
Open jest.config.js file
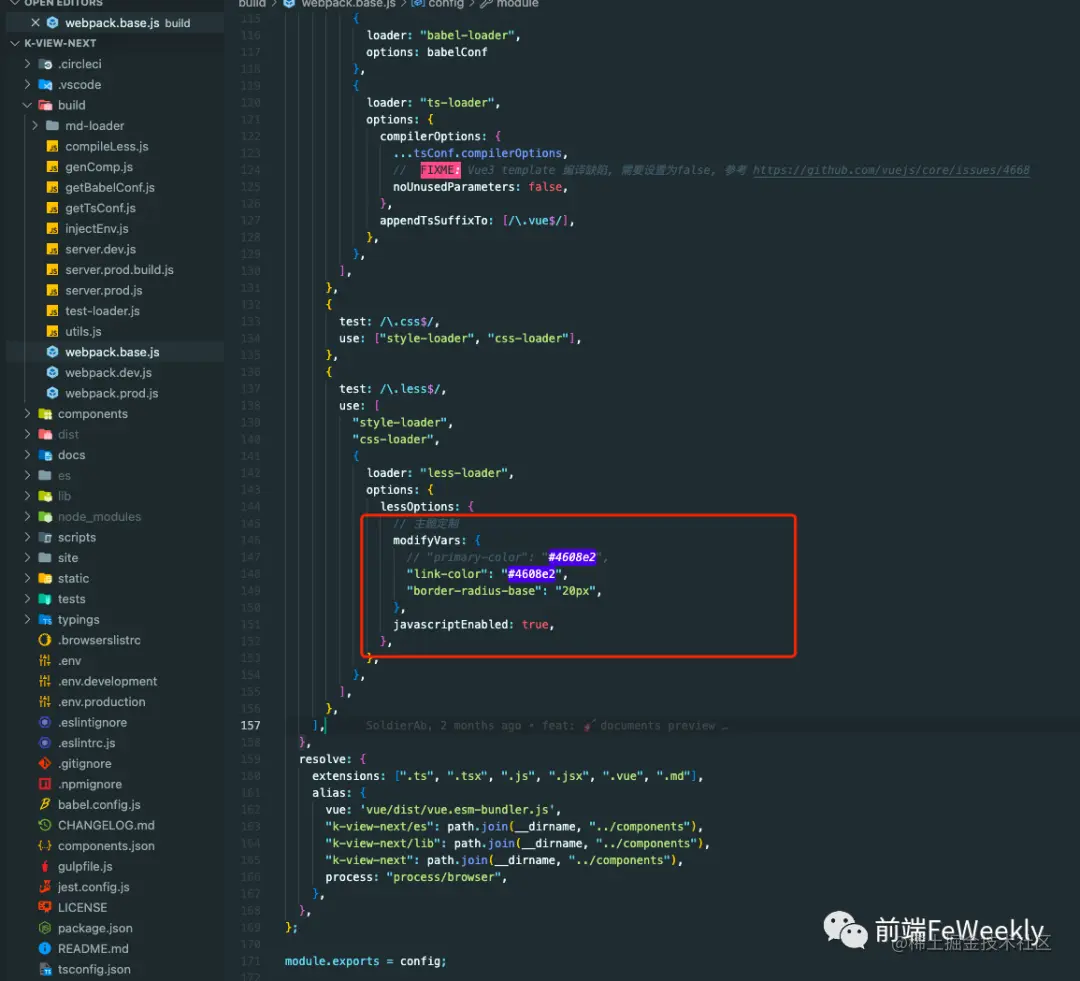[x=94, y=887]
